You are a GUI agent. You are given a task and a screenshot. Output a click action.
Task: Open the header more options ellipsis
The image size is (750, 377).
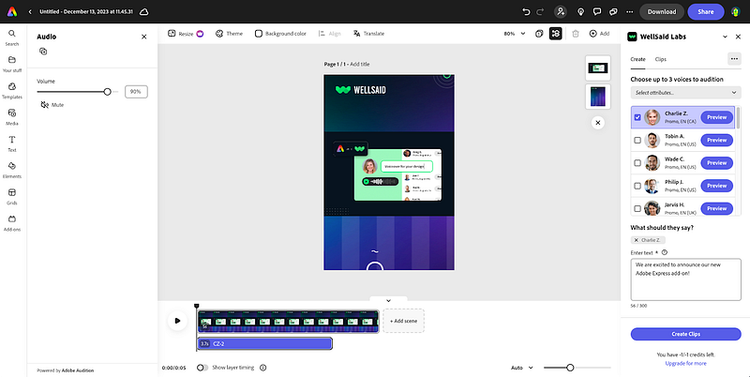(x=629, y=11)
